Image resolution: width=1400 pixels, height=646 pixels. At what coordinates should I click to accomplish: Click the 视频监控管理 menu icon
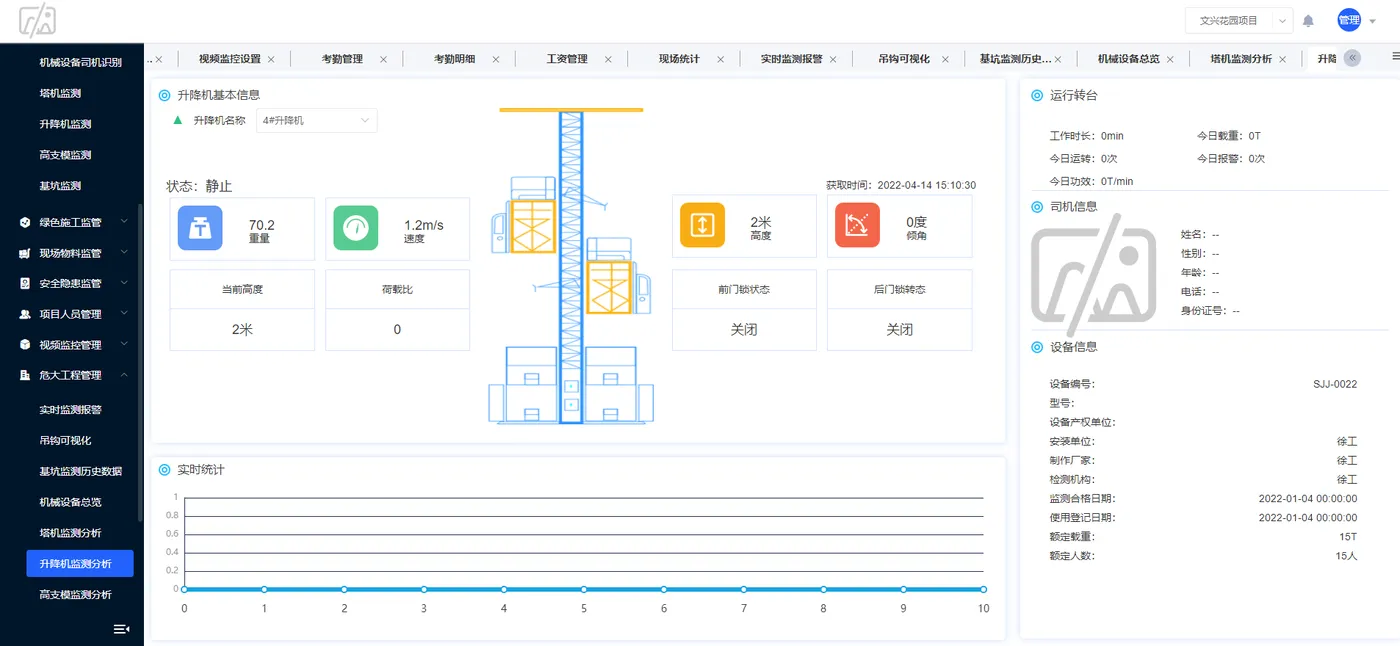[x=25, y=345]
